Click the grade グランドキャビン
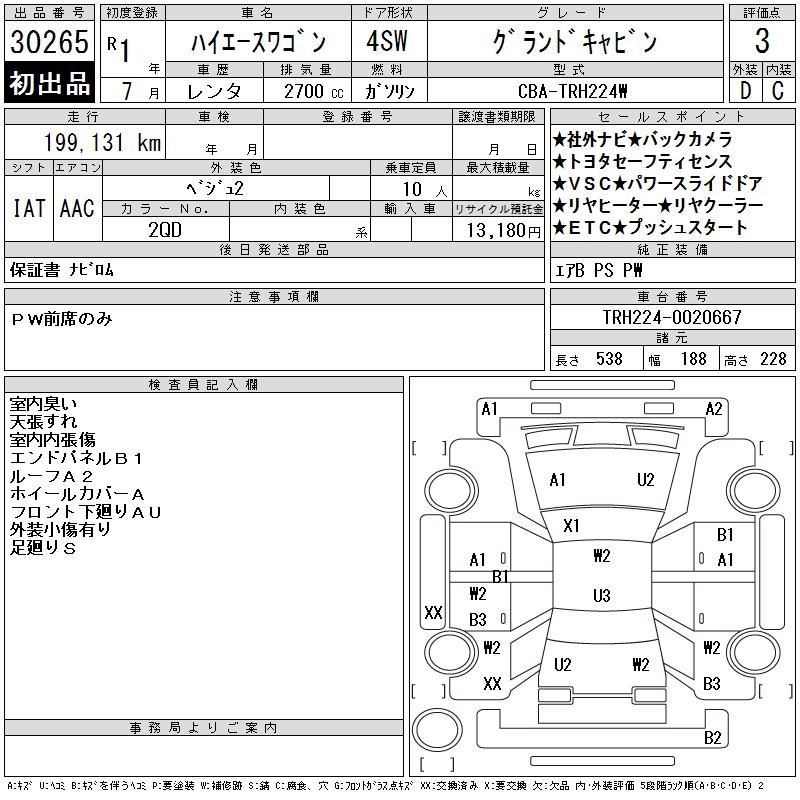 [x=574, y=41]
